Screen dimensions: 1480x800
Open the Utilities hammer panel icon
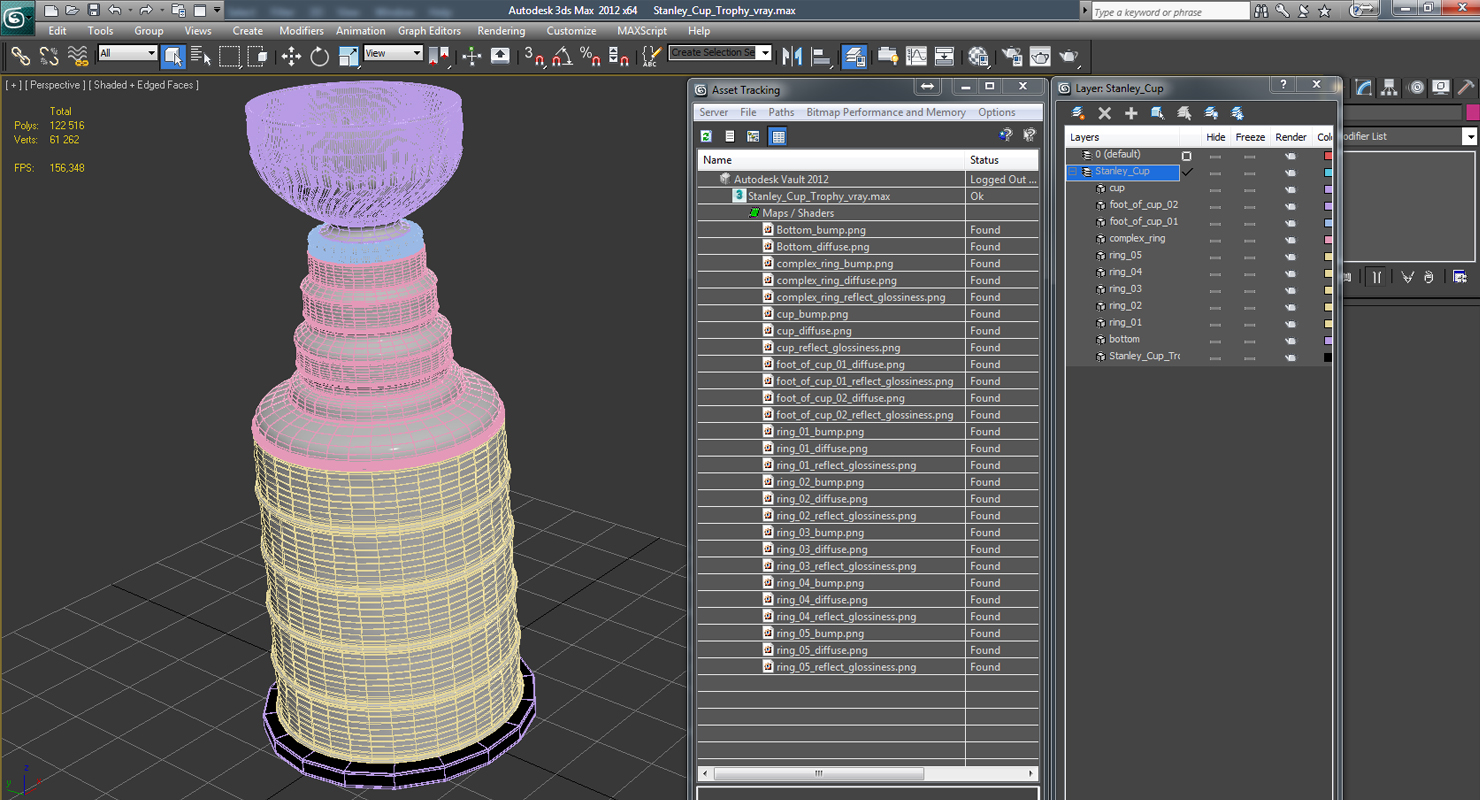[x=1466, y=88]
